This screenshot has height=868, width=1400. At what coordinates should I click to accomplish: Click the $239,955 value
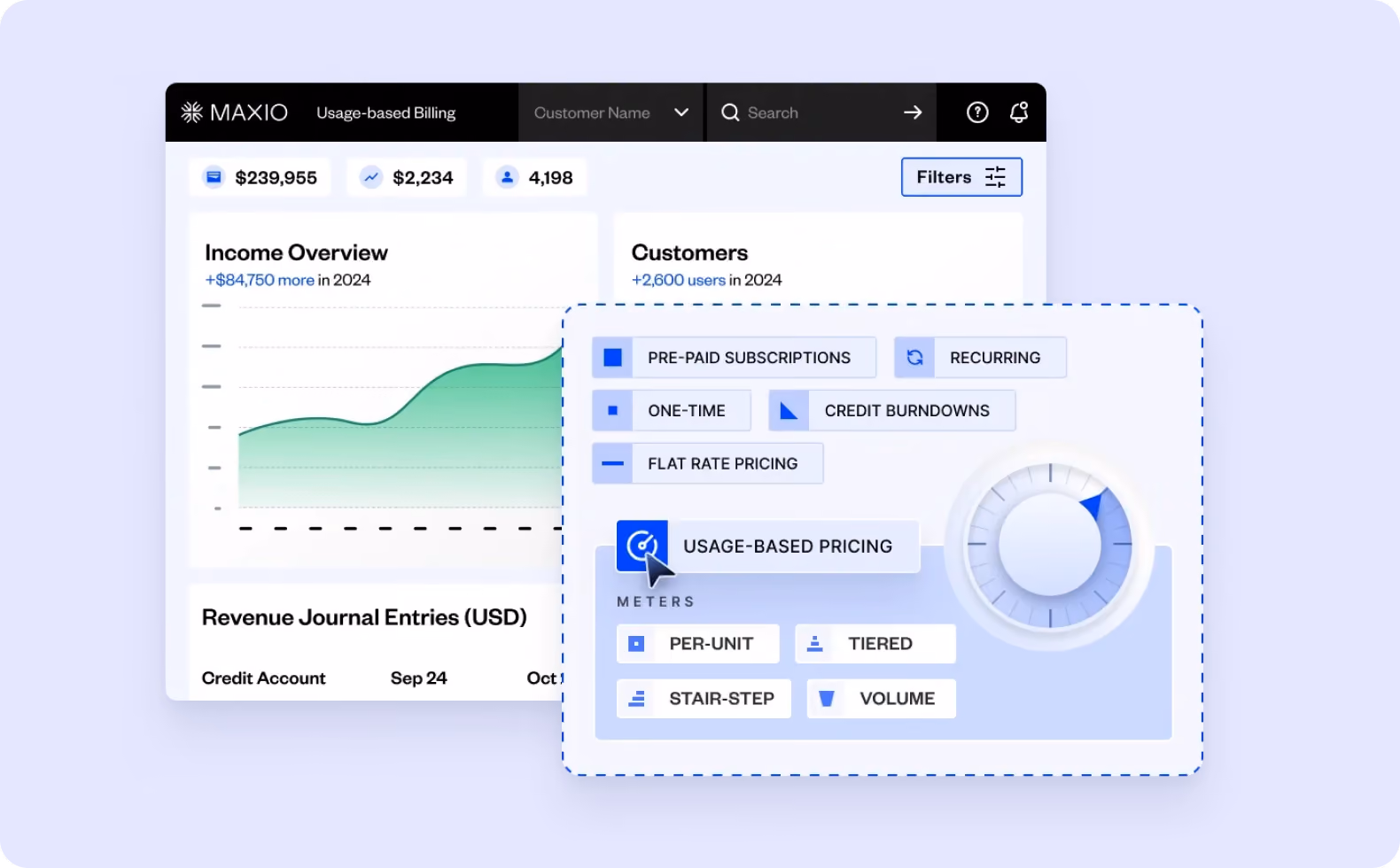click(276, 178)
